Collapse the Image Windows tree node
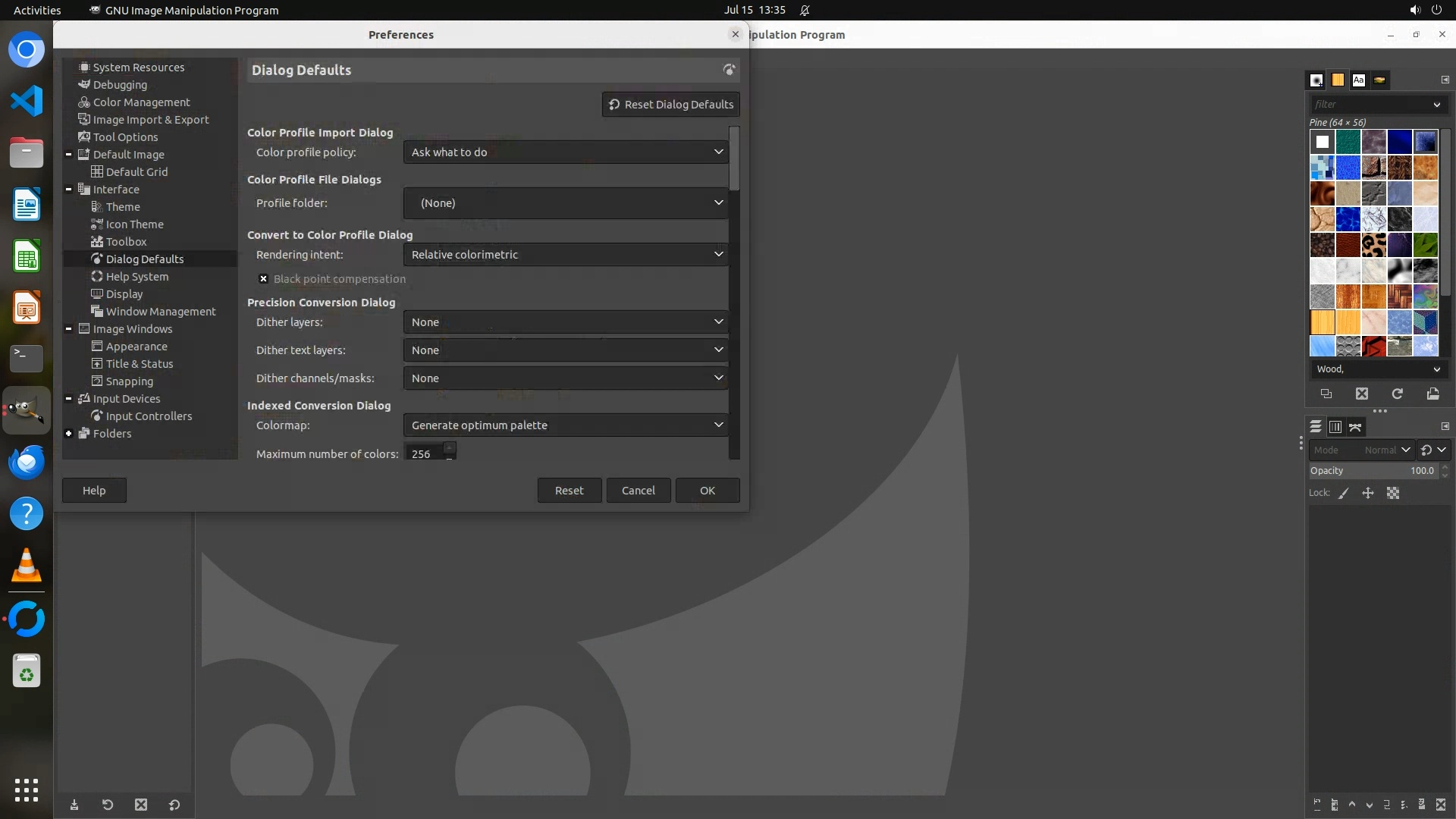Screen dimensions: 1456x819 click(x=69, y=329)
